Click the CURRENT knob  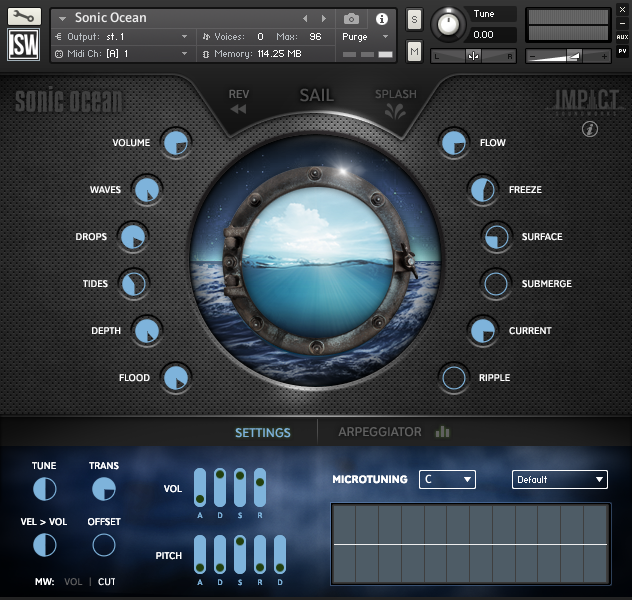pyautogui.click(x=482, y=331)
